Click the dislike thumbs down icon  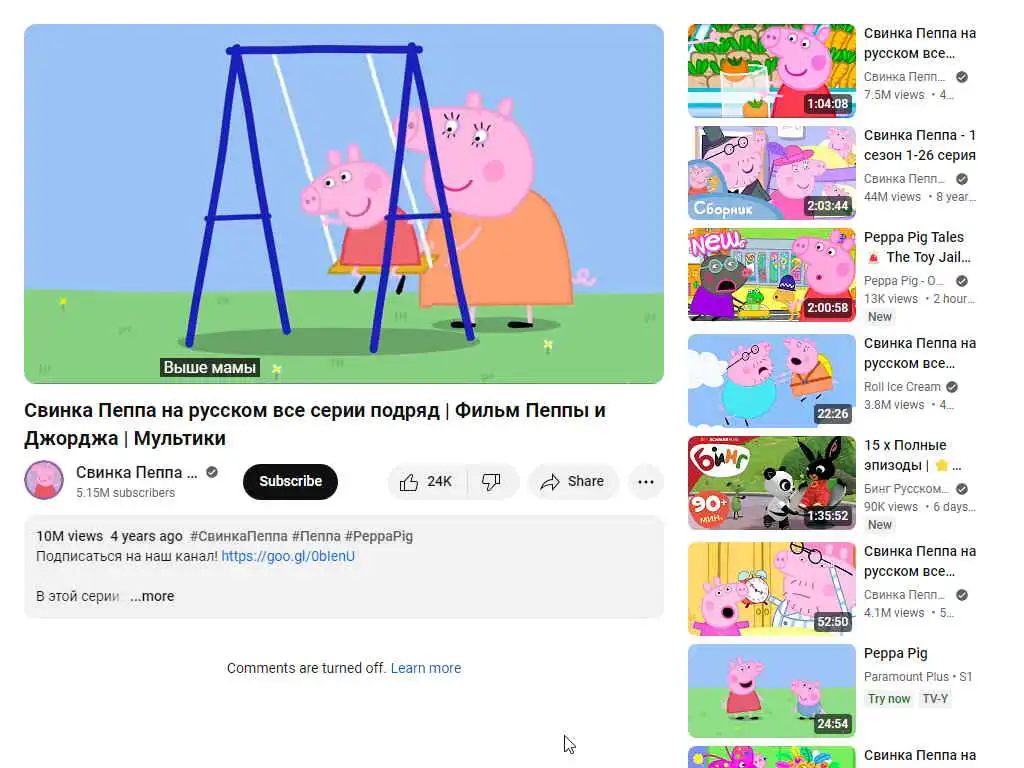(492, 482)
